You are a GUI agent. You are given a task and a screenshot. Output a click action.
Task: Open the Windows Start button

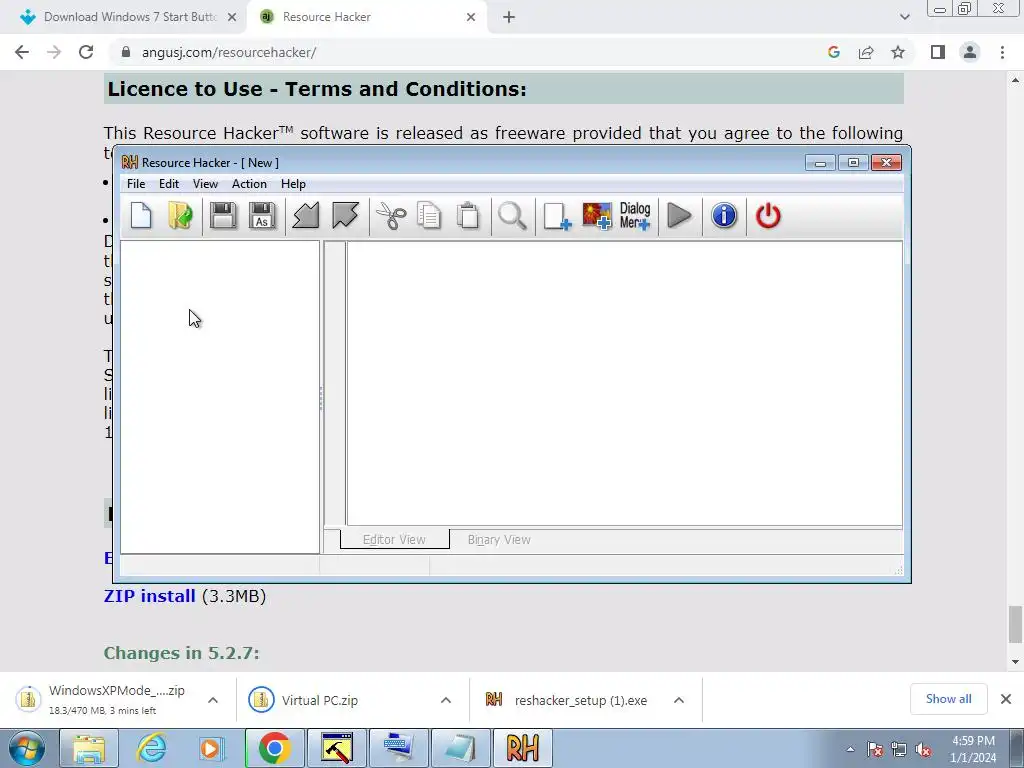pyautogui.click(x=27, y=748)
